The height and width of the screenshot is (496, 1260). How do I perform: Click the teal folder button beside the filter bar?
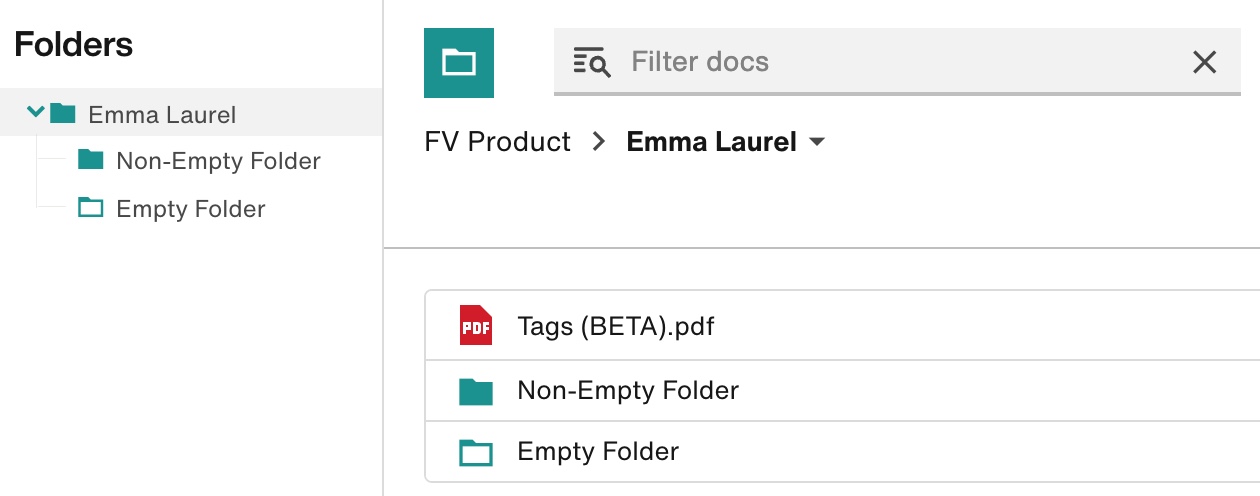[458, 63]
